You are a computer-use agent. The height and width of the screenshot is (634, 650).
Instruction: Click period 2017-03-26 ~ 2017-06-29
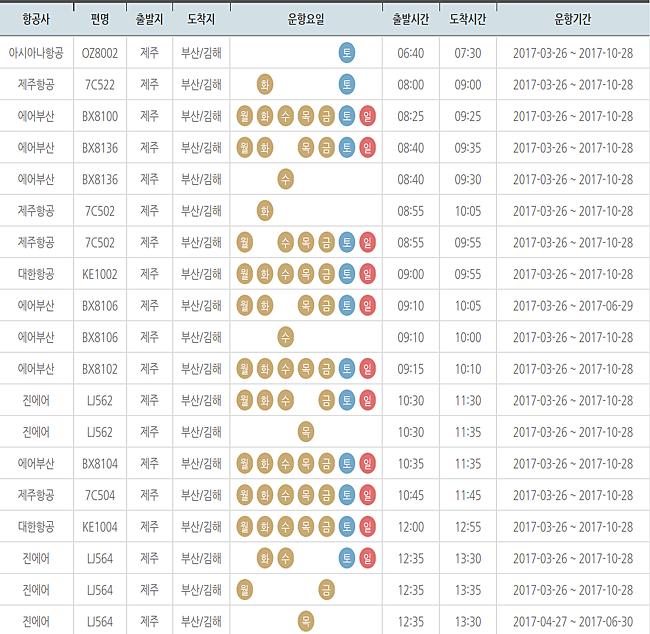pyautogui.click(x=573, y=306)
